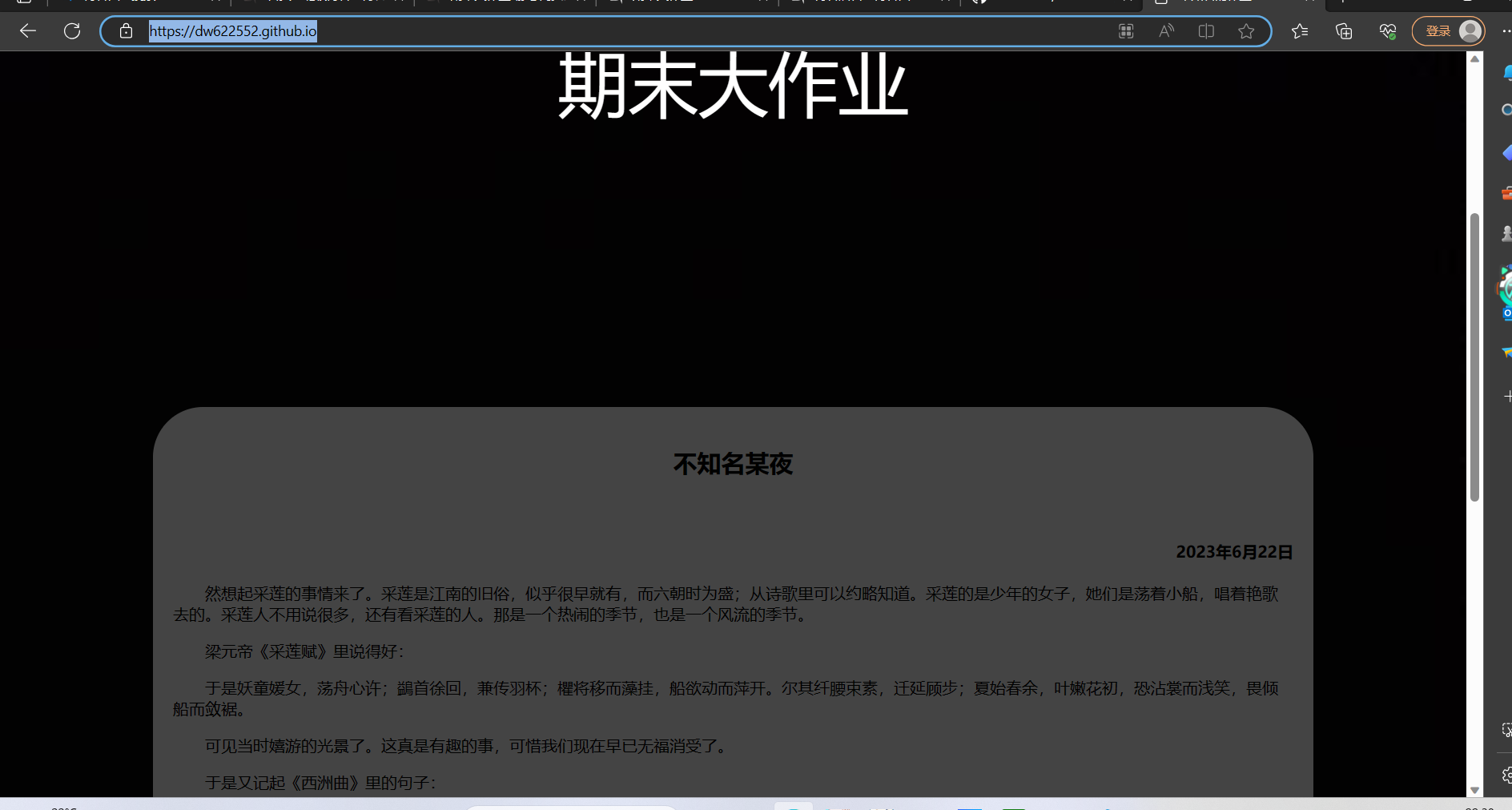
Task: Click the open-book reader icon in address bar
Action: click(1206, 31)
